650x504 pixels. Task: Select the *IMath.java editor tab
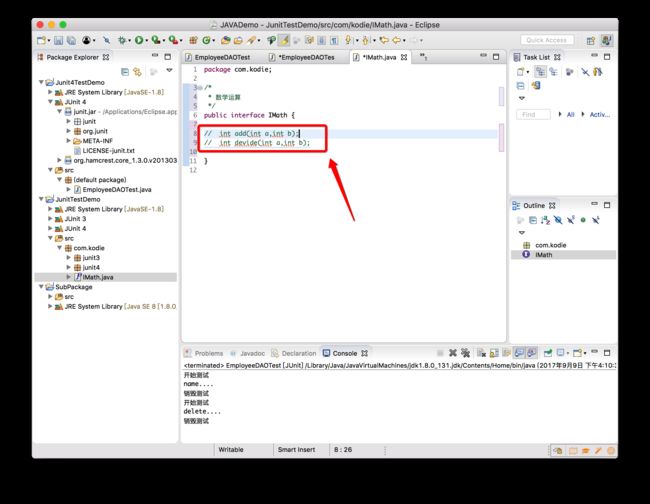[x=380, y=57]
